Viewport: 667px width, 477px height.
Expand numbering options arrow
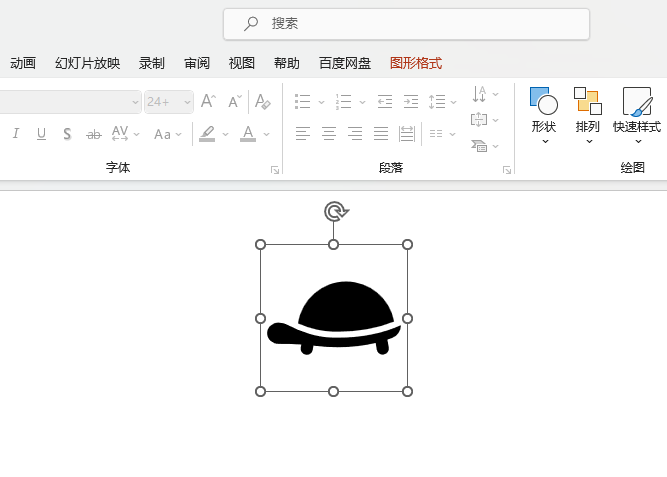tap(362, 102)
